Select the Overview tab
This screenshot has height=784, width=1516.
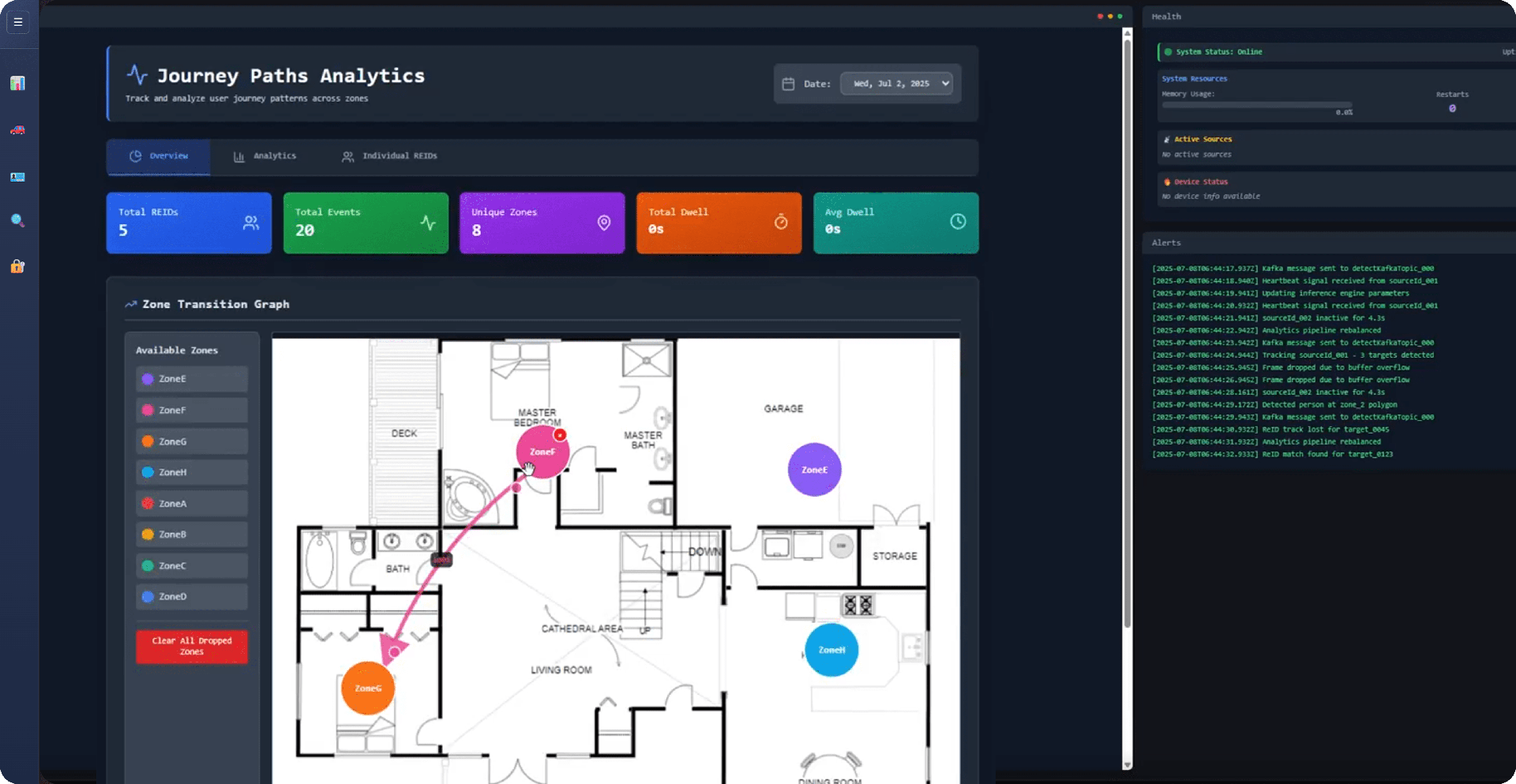click(159, 156)
